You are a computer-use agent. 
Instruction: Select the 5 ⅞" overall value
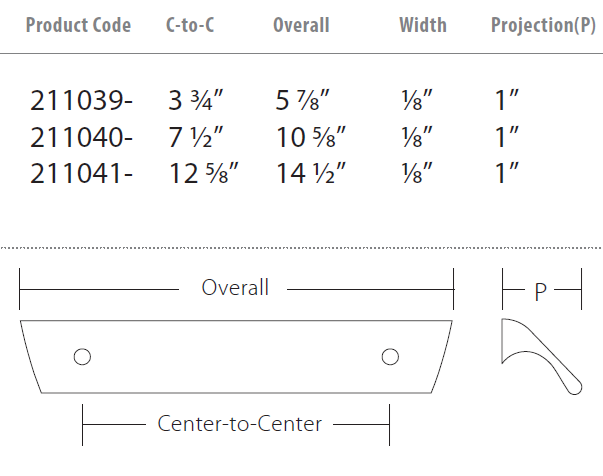304,100
